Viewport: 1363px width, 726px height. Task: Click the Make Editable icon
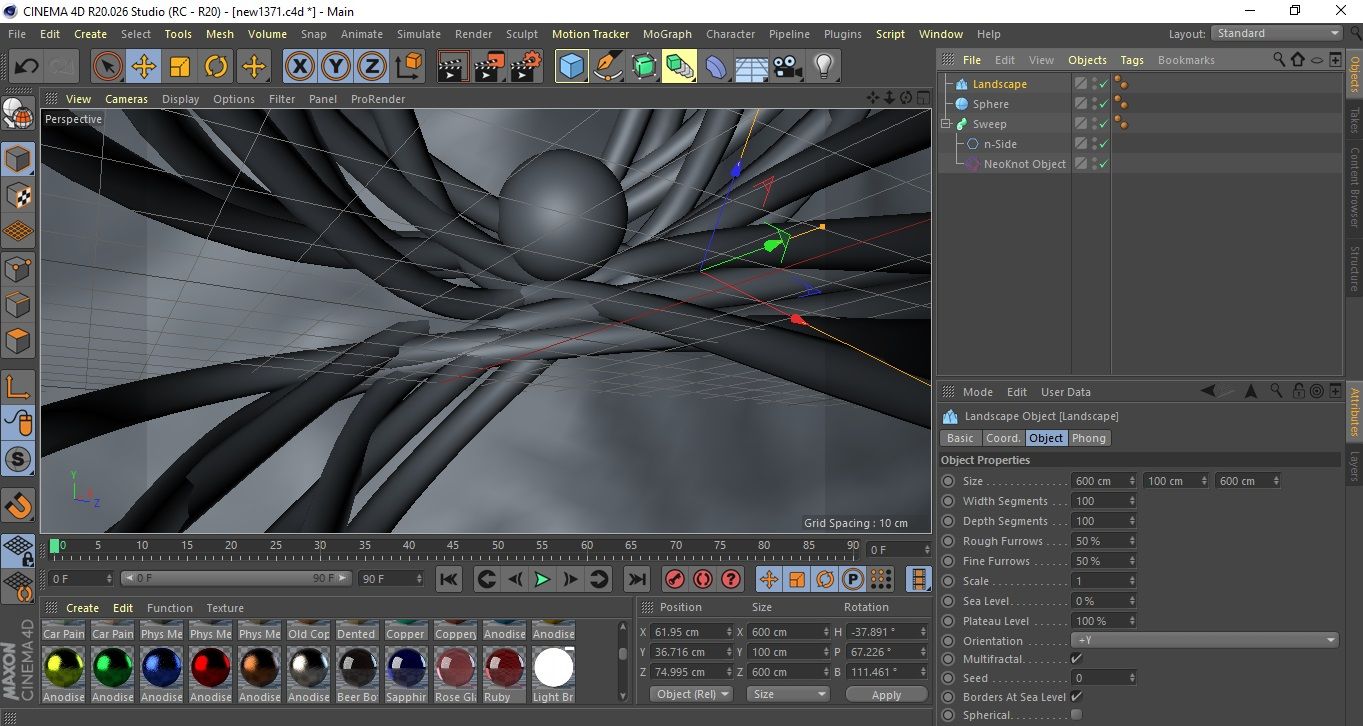pos(19,114)
